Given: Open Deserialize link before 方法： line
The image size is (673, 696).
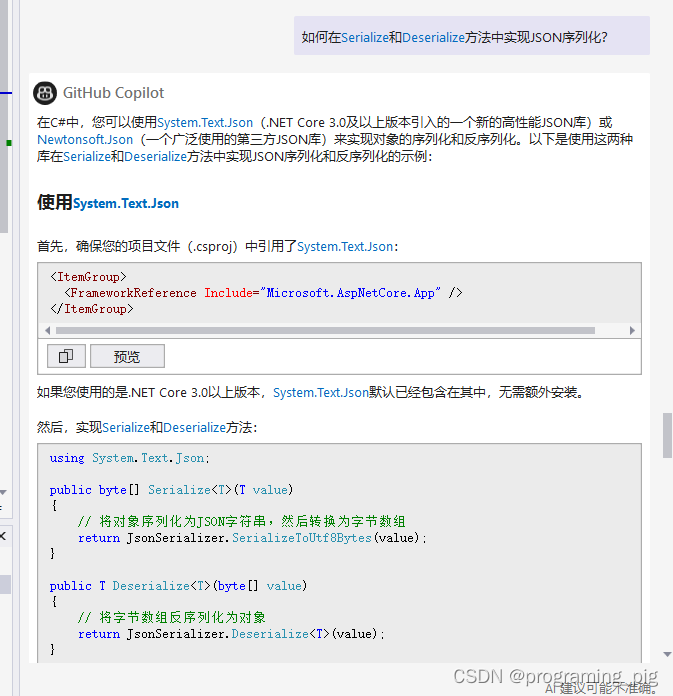Looking at the screenshot, I should 194,427.
